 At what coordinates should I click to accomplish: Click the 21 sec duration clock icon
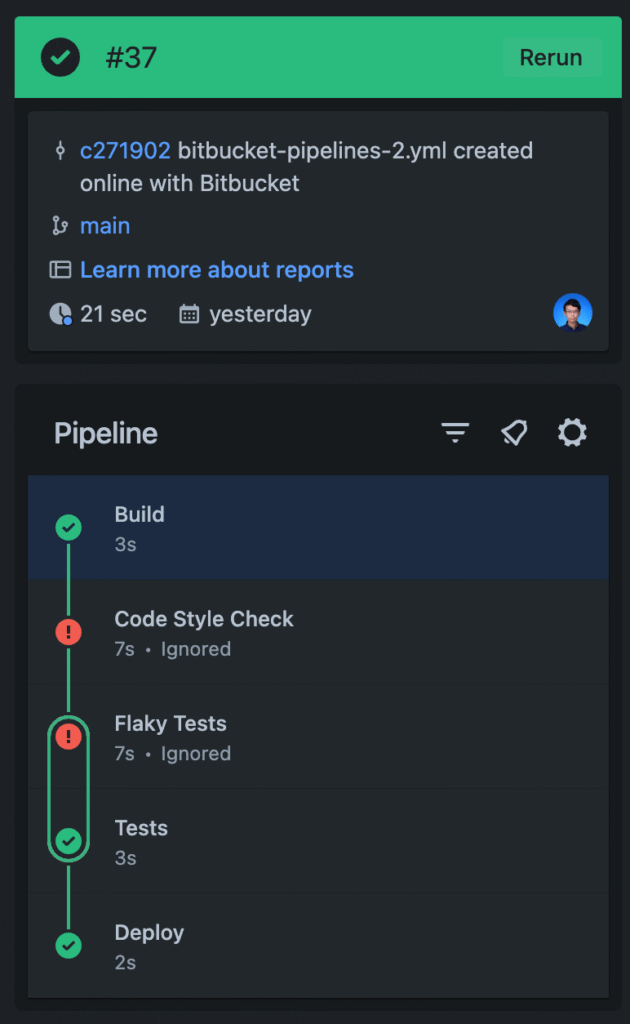pyautogui.click(x=61, y=314)
